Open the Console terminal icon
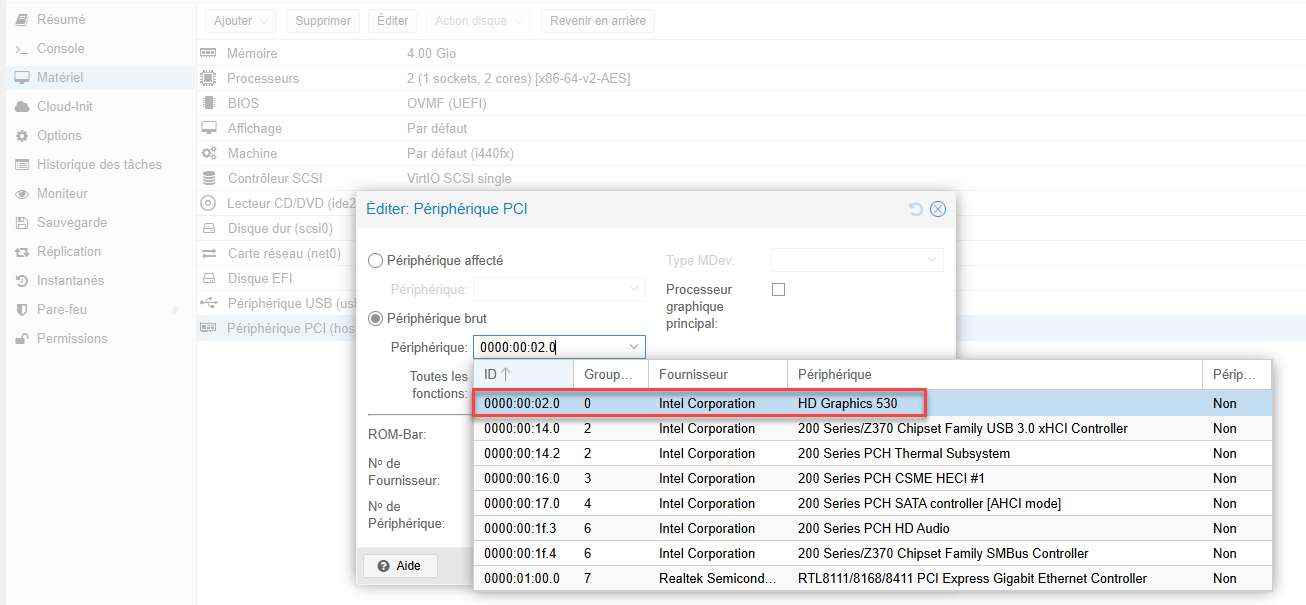Image resolution: width=1306 pixels, height=605 pixels. tap(22, 49)
